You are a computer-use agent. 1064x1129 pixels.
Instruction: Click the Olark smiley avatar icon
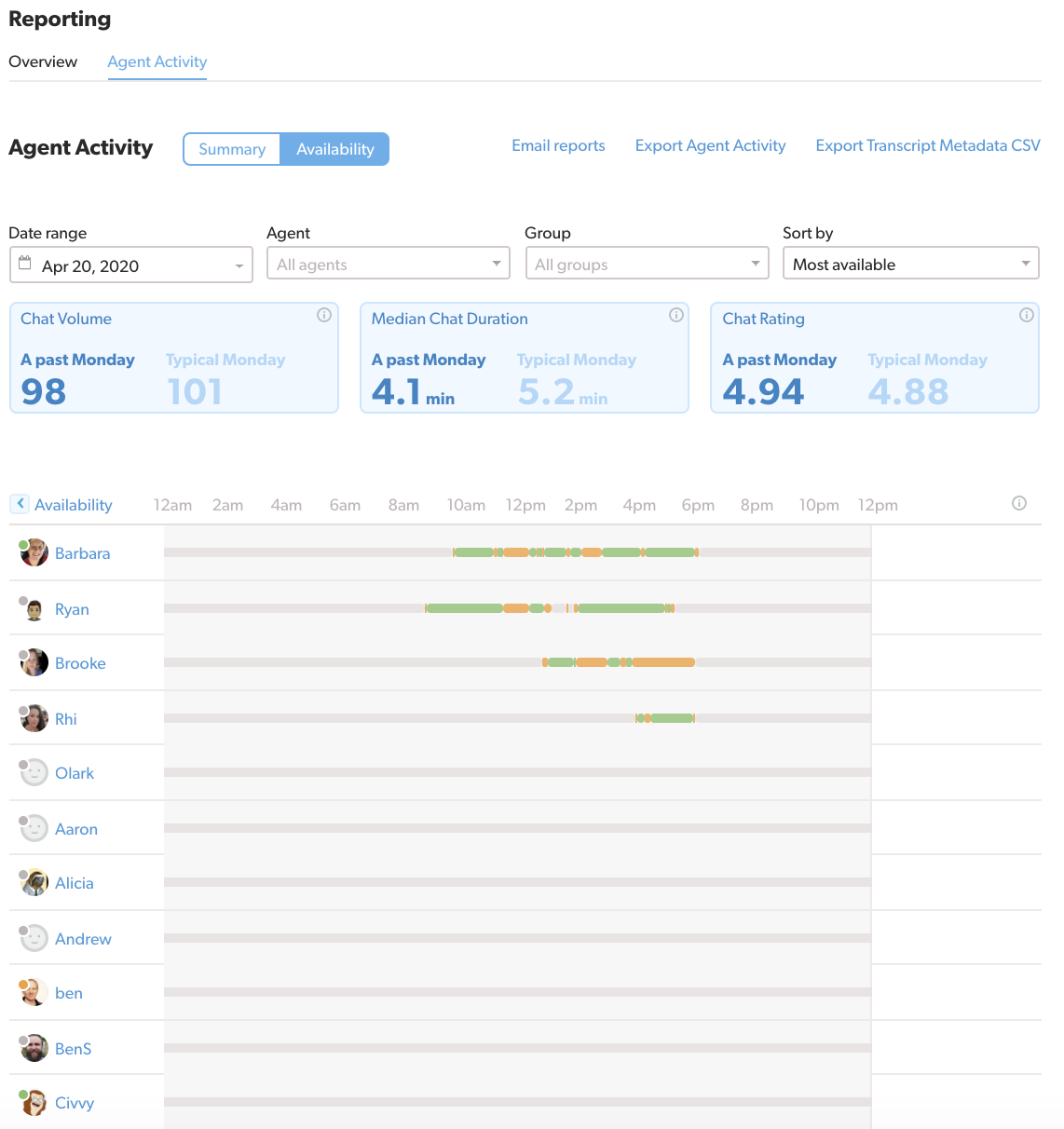point(34,772)
